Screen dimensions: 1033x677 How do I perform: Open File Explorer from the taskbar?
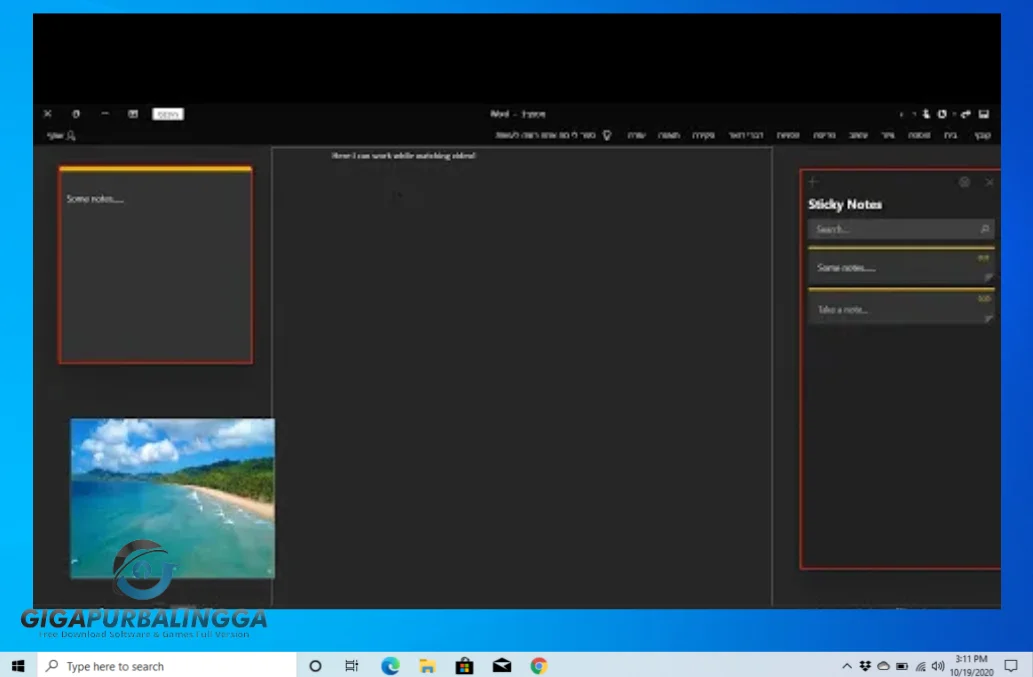[427, 666]
